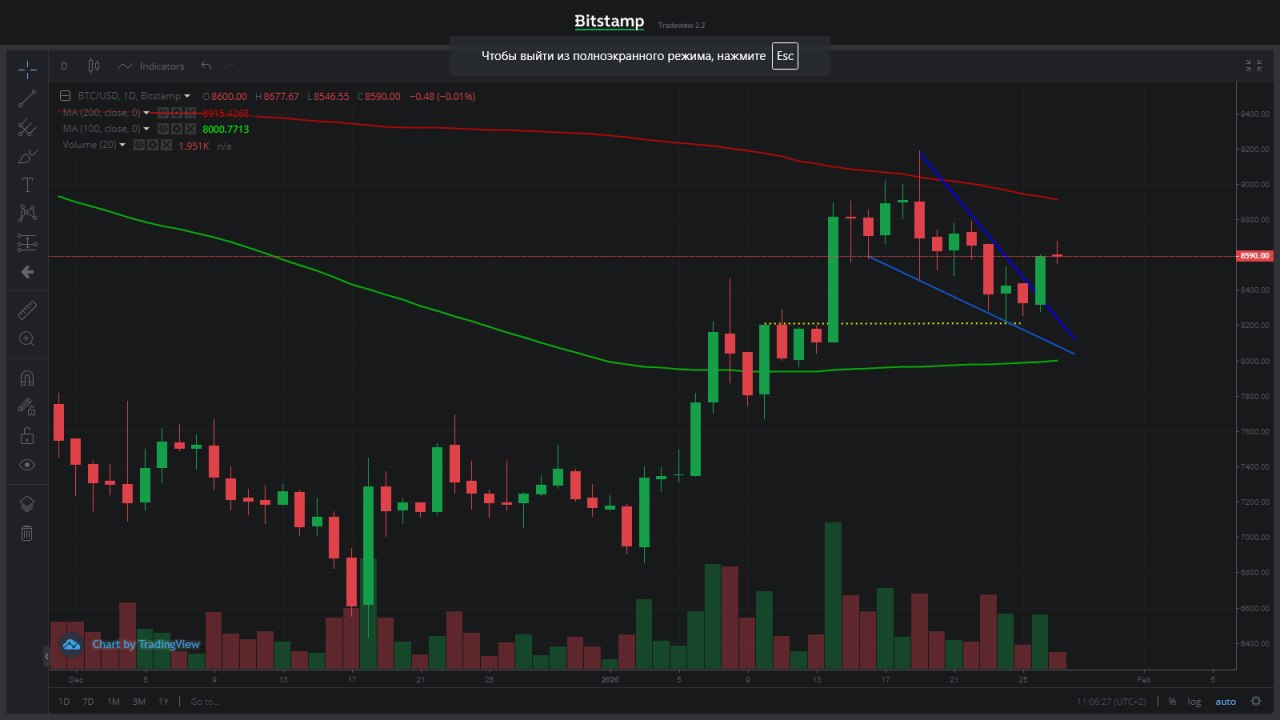Toggle magnet mode for drawings
The width and height of the screenshot is (1280, 720).
[x=27, y=378]
